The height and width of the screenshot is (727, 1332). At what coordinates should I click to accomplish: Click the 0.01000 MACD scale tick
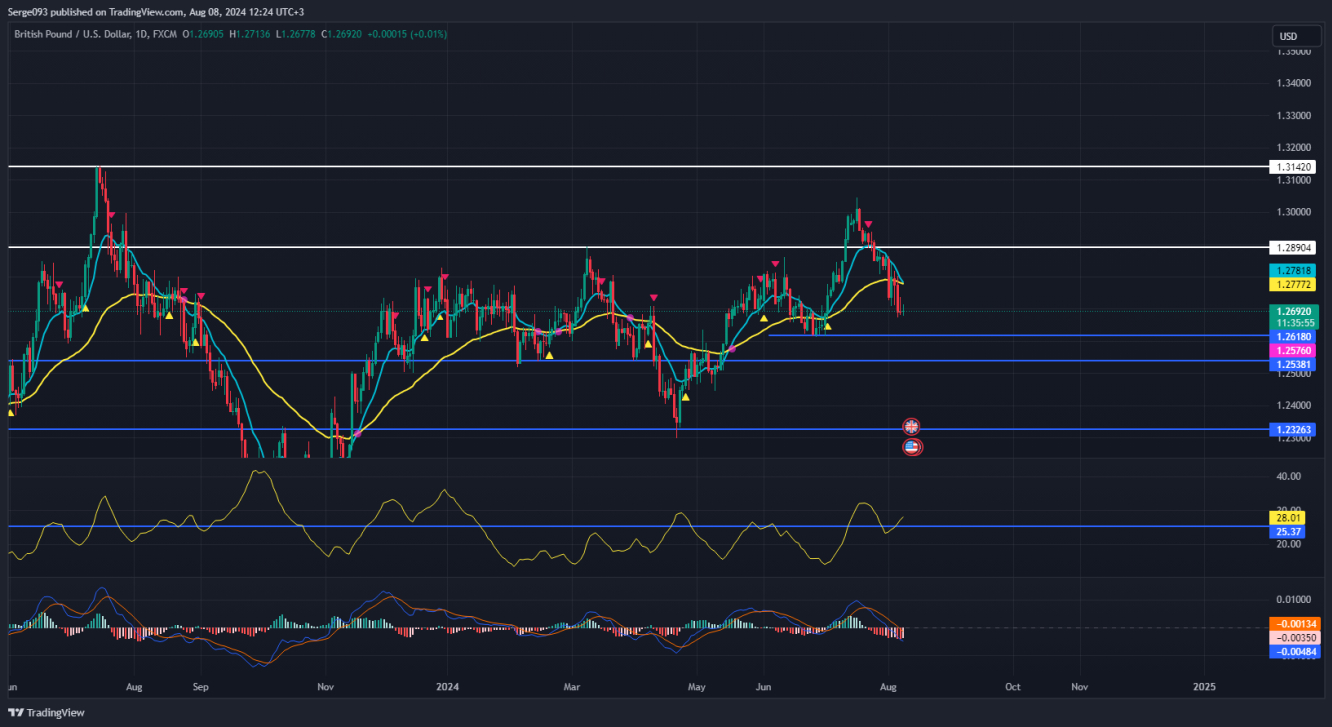(1292, 600)
